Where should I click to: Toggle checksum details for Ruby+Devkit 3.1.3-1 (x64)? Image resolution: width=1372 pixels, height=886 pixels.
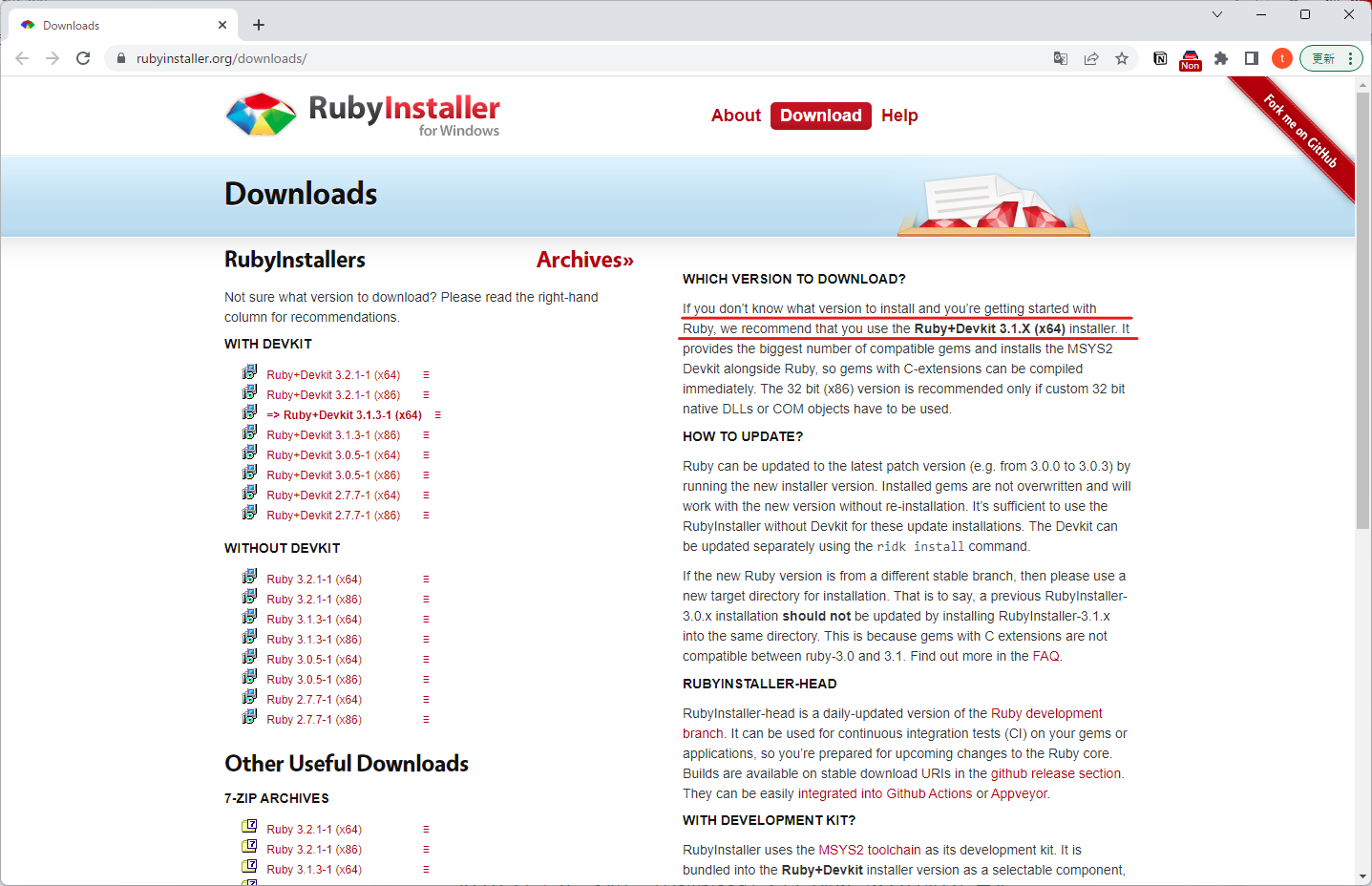[x=438, y=414]
